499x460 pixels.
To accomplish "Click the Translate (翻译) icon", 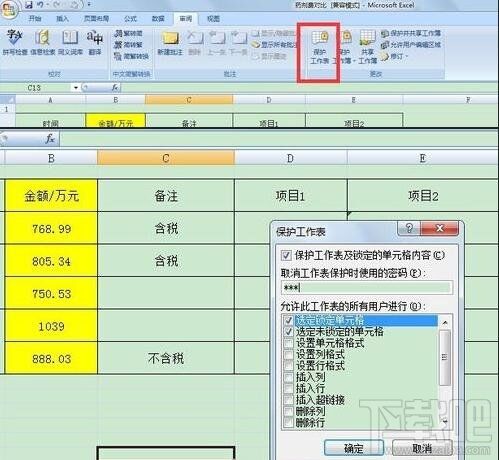I will point(95,42).
